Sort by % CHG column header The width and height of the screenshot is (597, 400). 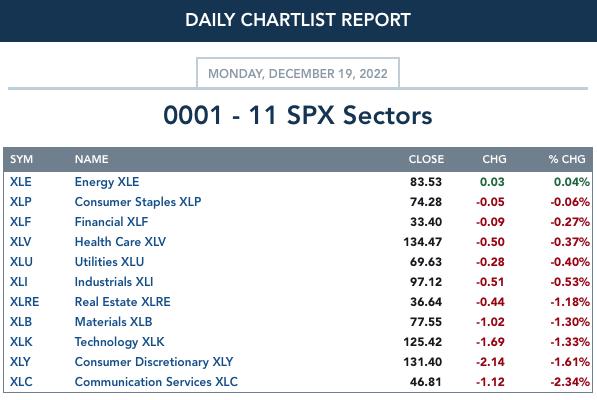point(567,159)
